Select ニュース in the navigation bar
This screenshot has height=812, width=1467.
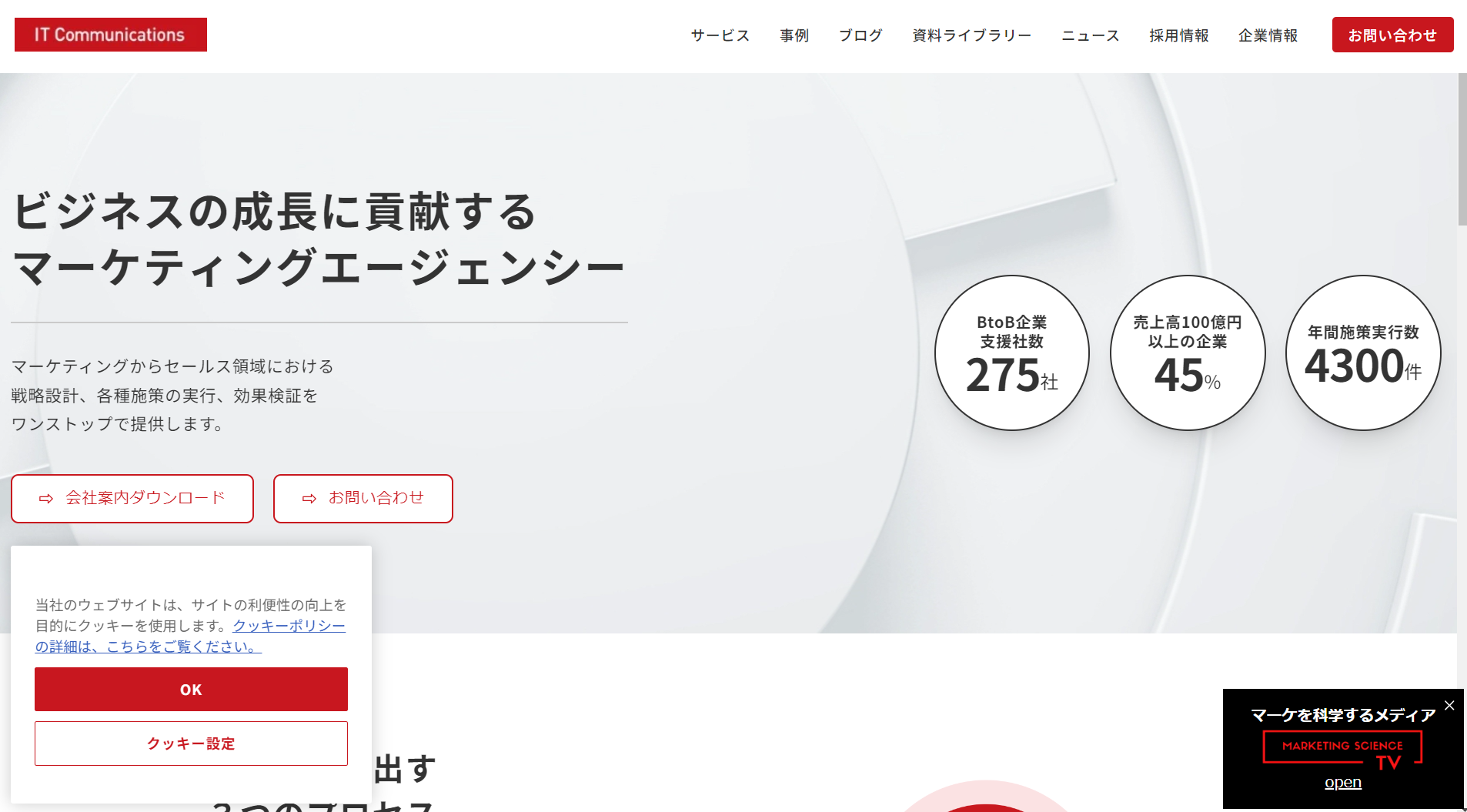tap(1091, 35)
